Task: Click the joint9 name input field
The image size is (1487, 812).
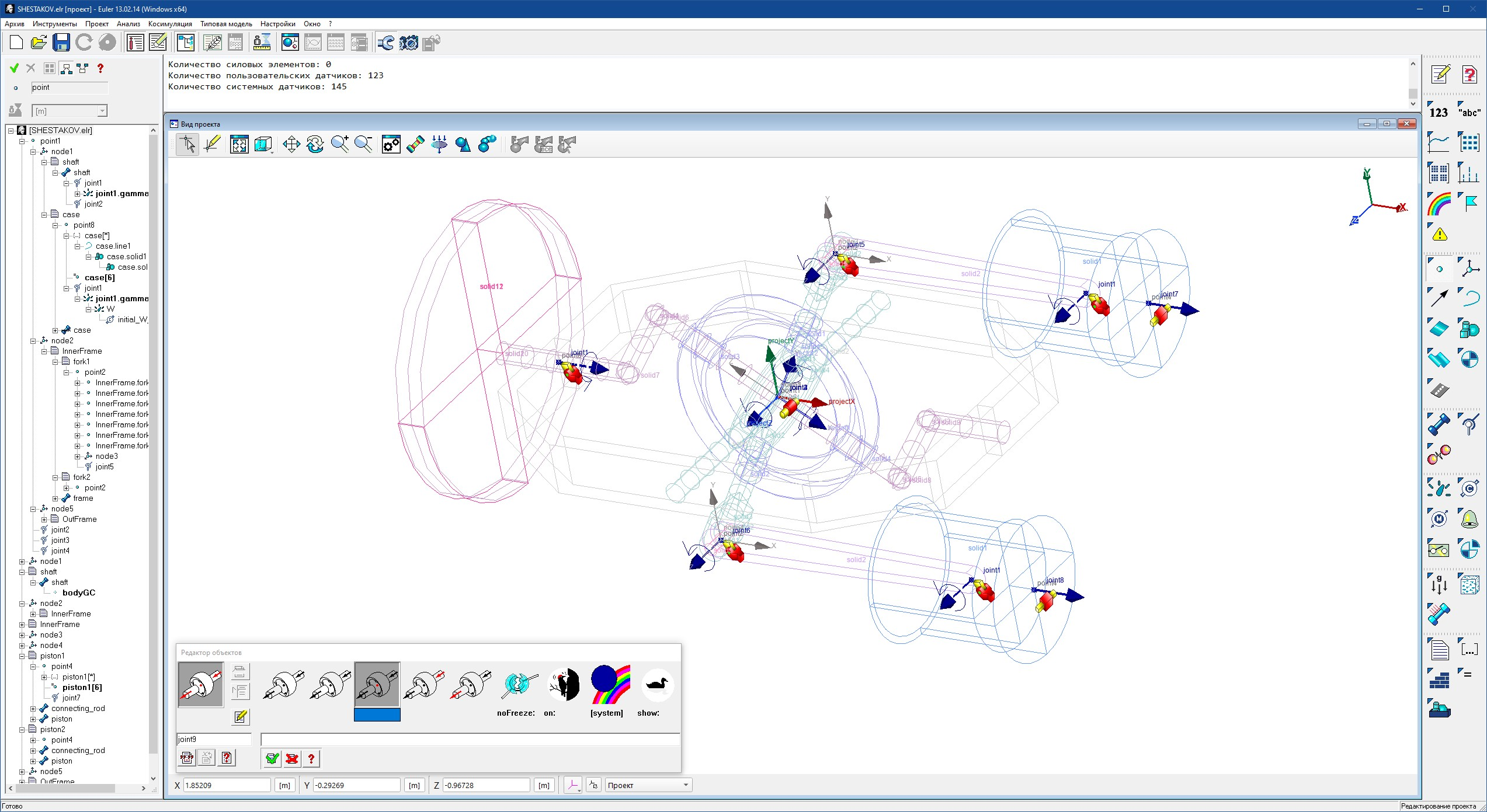Action: [x=213, y=739]
